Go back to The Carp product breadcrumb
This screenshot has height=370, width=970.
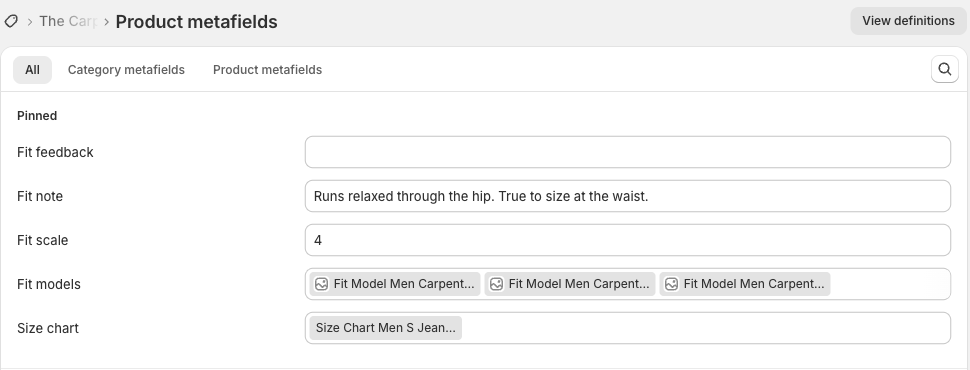(x=68, y=22)
